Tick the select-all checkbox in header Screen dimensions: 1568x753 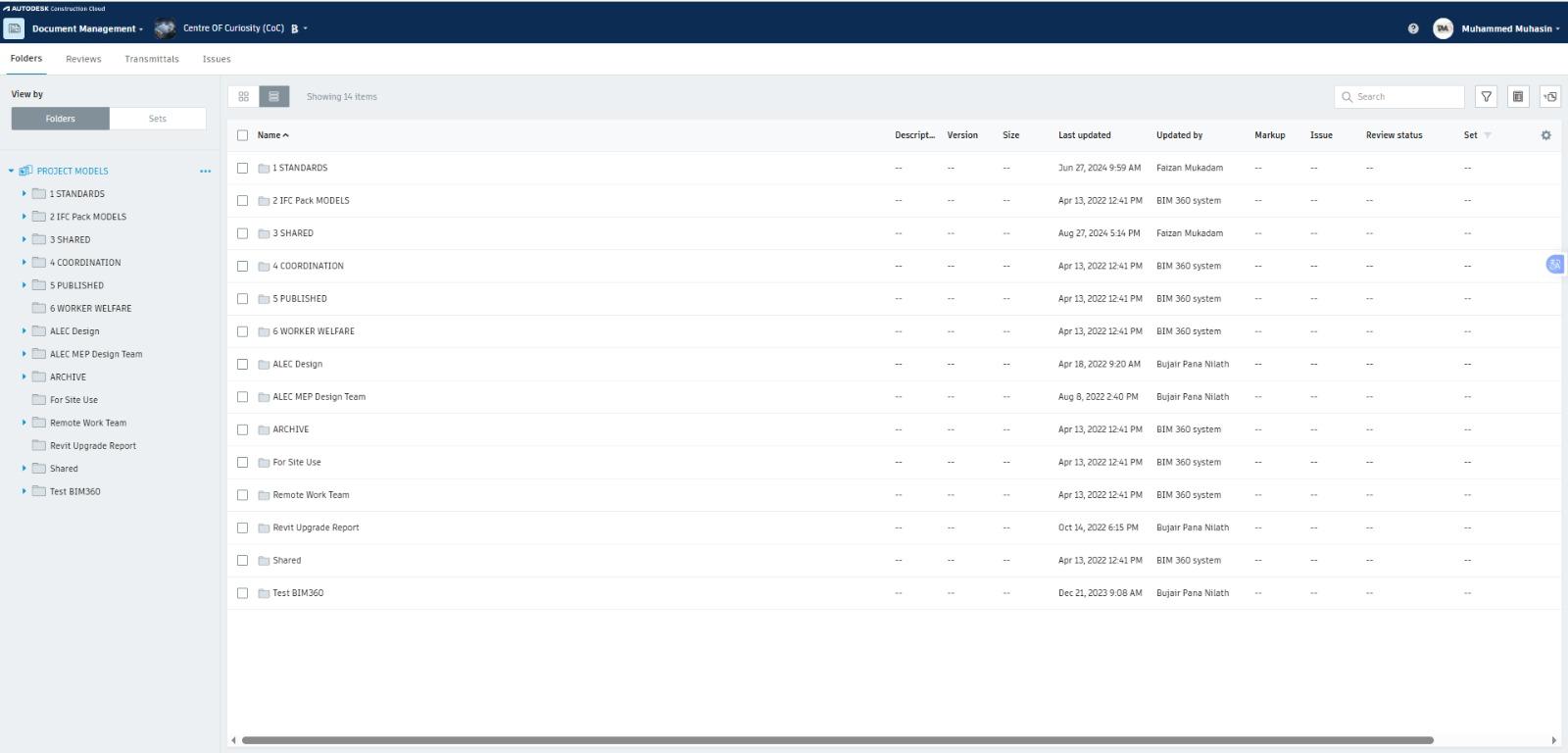pyautogui.click(x=242, y=135)
